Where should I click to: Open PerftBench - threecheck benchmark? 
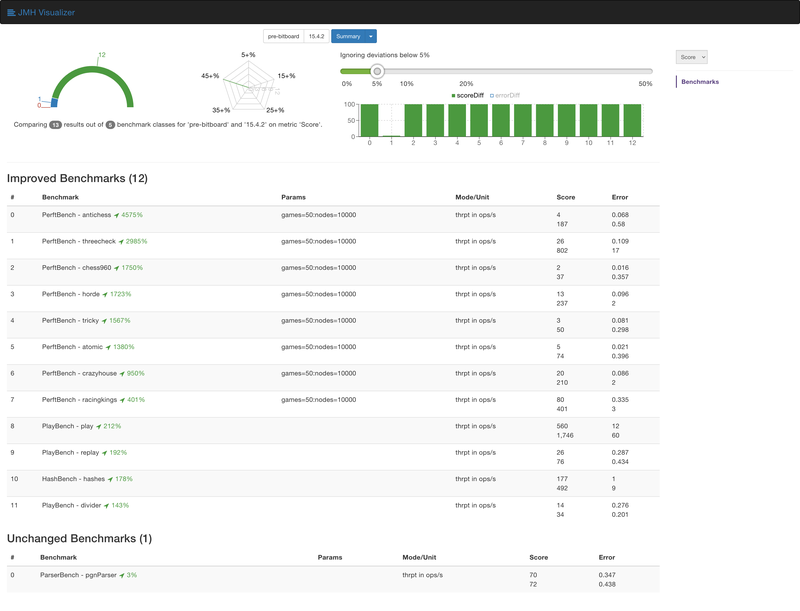click(79, 242)
